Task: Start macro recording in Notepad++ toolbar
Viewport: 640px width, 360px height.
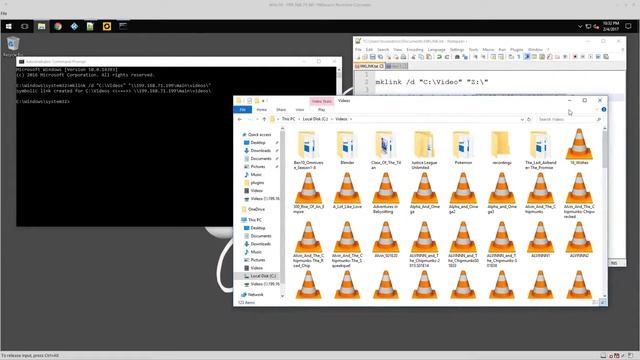Action: (x=575, y=57)
